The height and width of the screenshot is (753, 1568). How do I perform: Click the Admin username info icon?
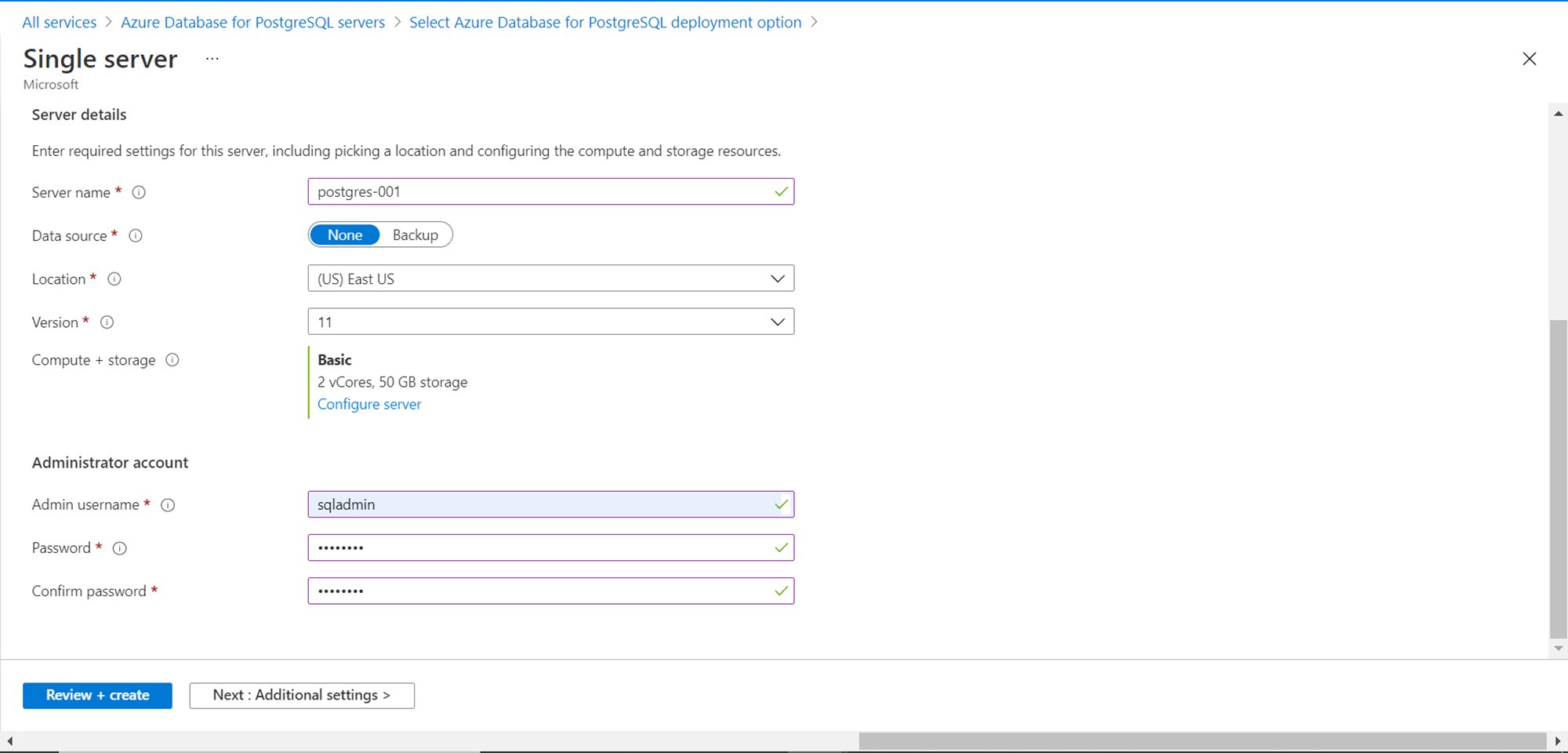point(168,505)
